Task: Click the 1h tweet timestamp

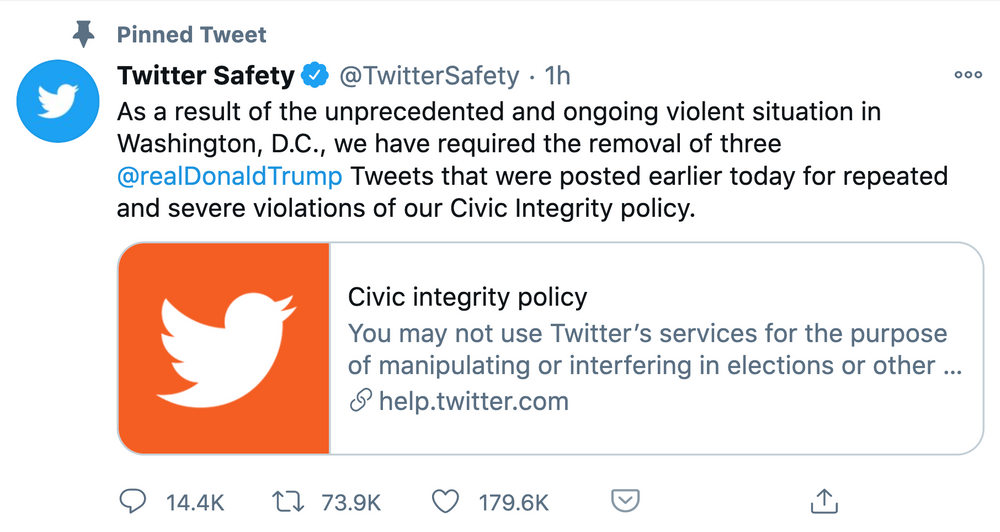Action: (557, 76)
